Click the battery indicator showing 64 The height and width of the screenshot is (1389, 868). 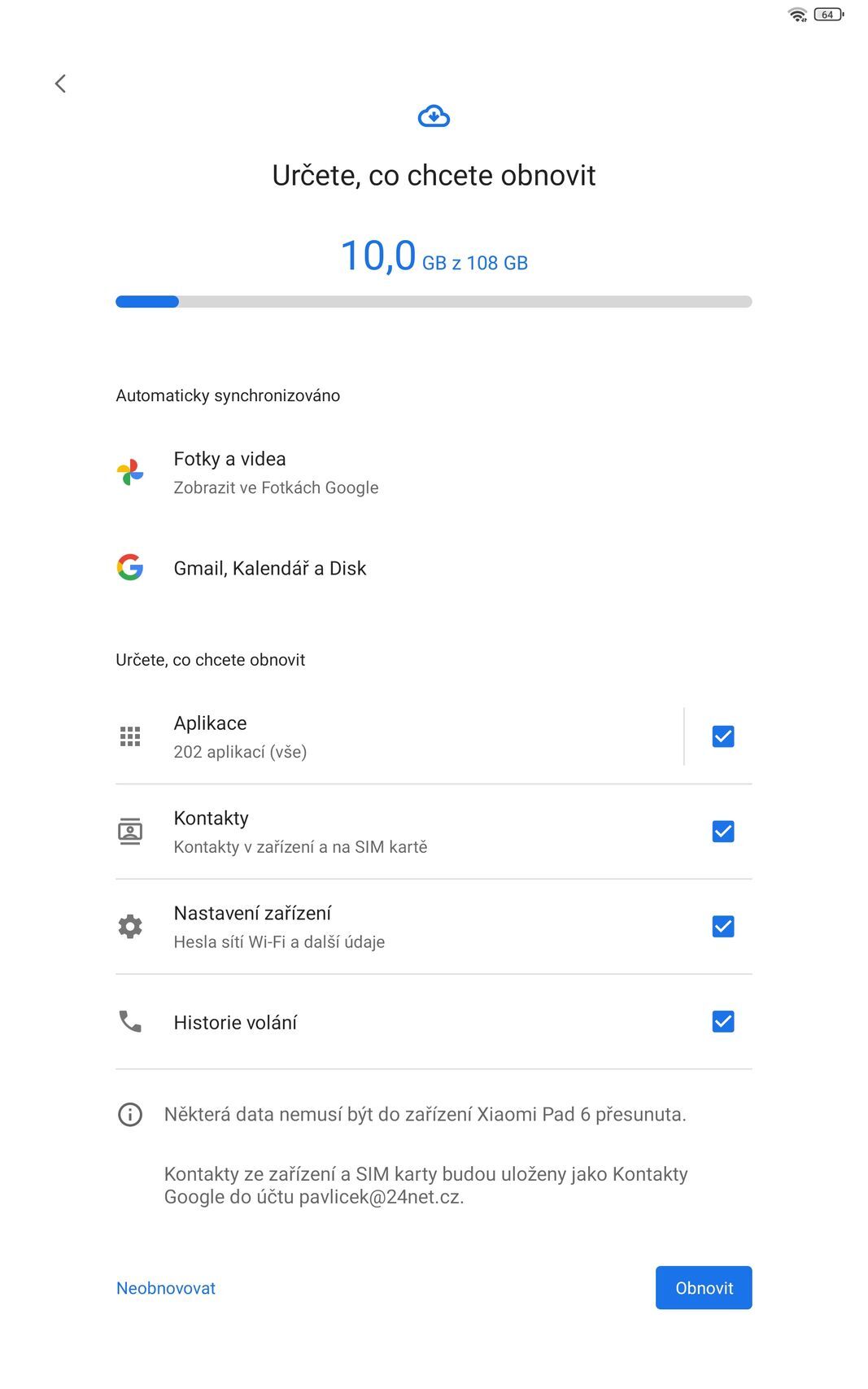pos(827,13)
